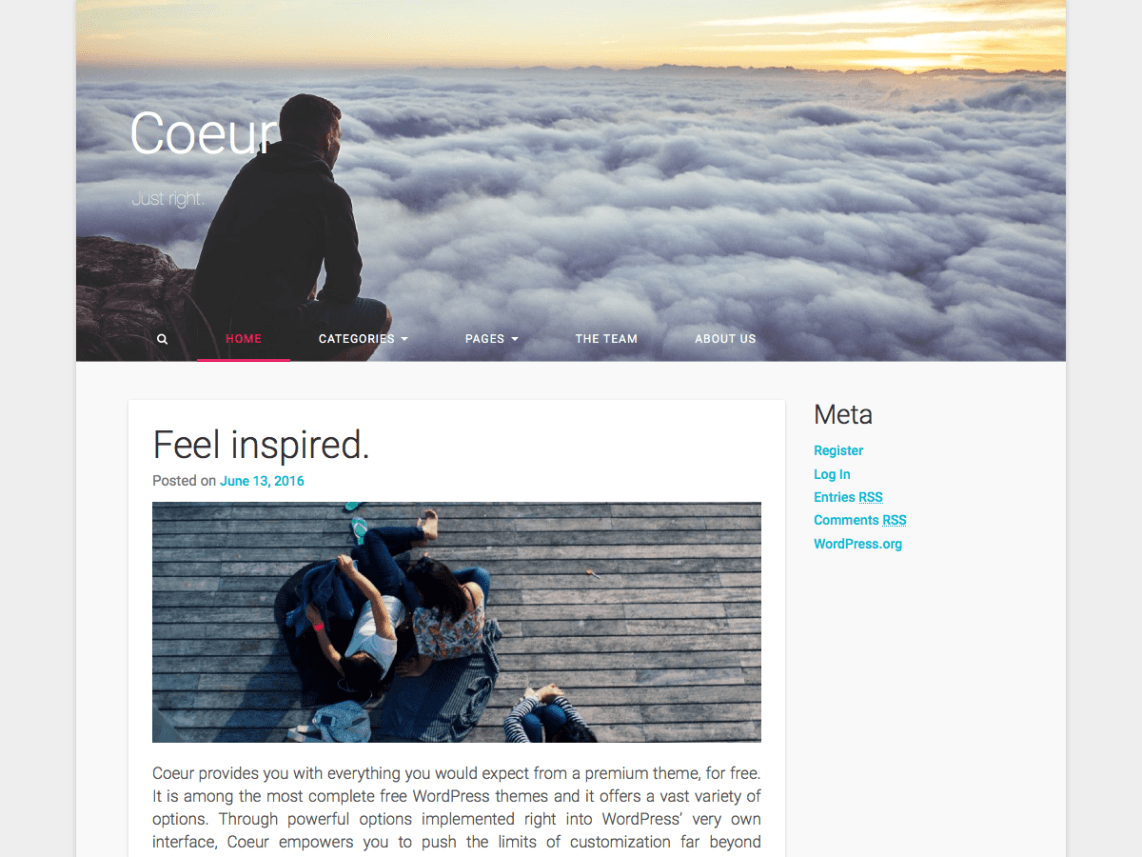Click the post's featured boardwalk image
1142x857 pixels.
[x=457, y=622]
